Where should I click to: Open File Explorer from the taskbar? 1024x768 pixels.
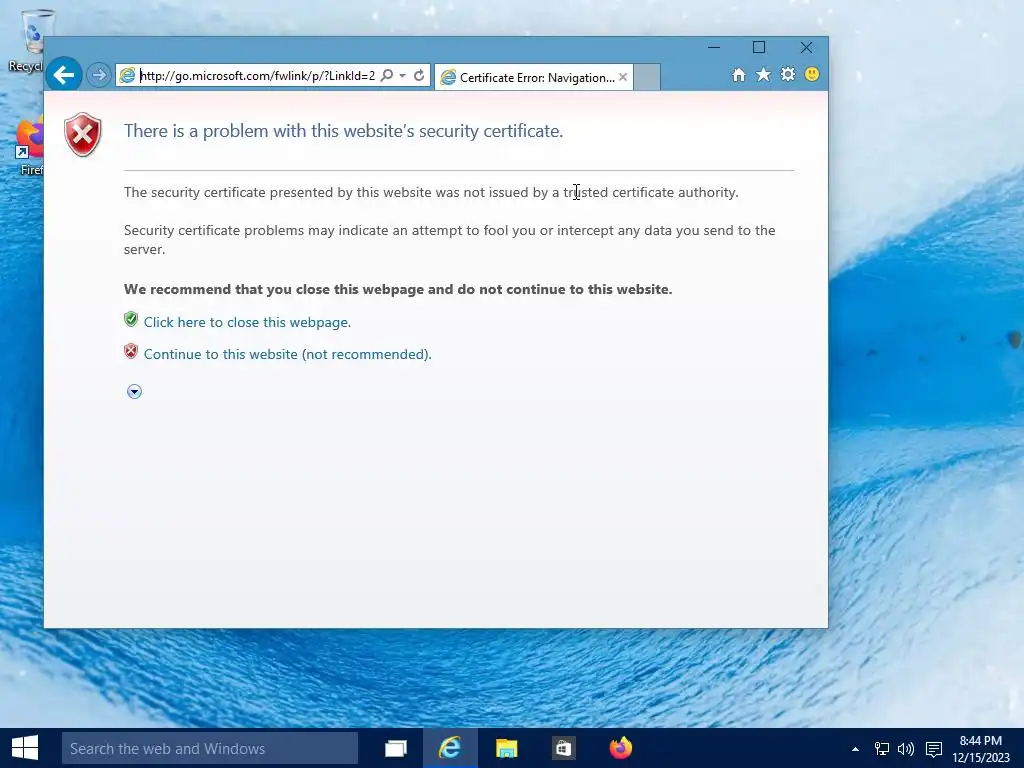tap(506, 748)
